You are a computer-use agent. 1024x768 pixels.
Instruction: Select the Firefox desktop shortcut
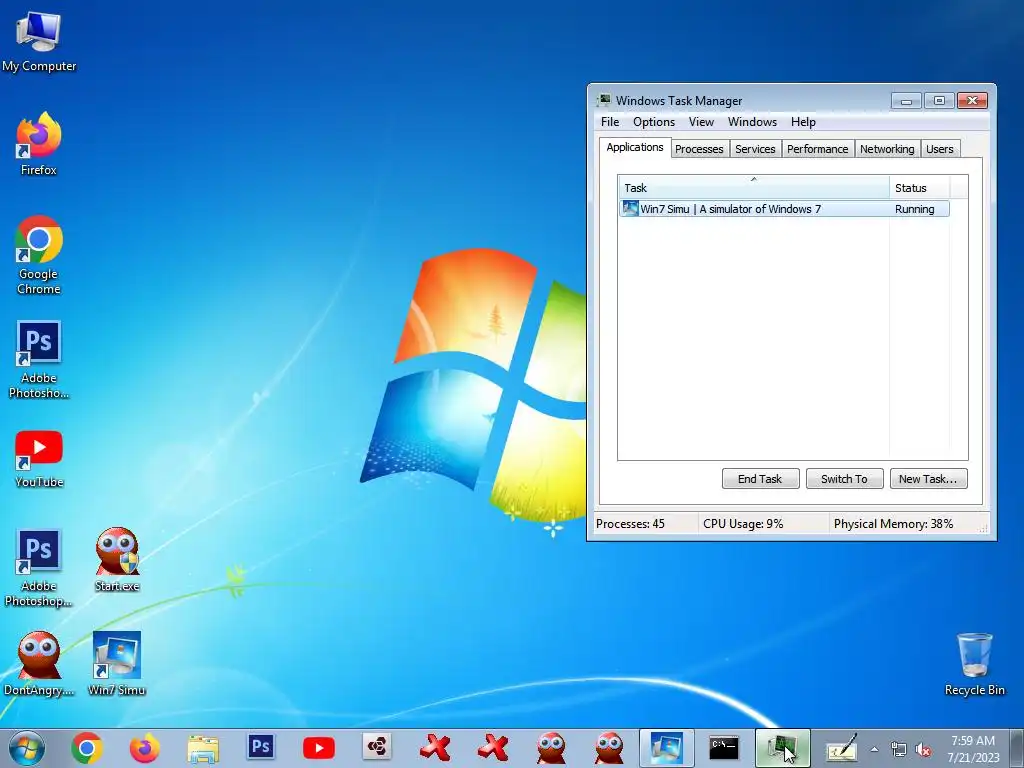pyautogui.click(x=39, y=144)
